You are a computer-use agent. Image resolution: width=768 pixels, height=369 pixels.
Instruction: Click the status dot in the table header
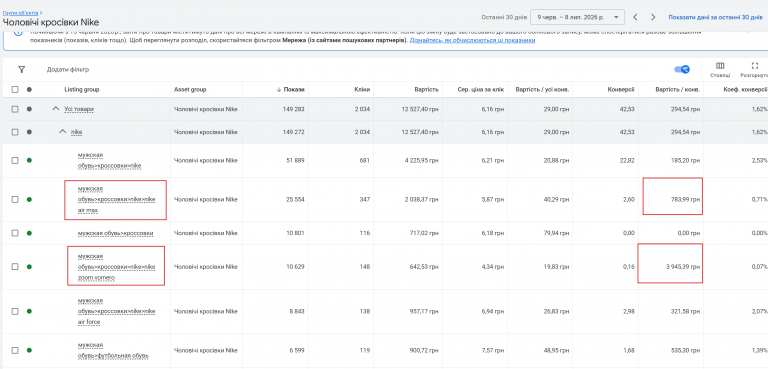tap(29, 90)
